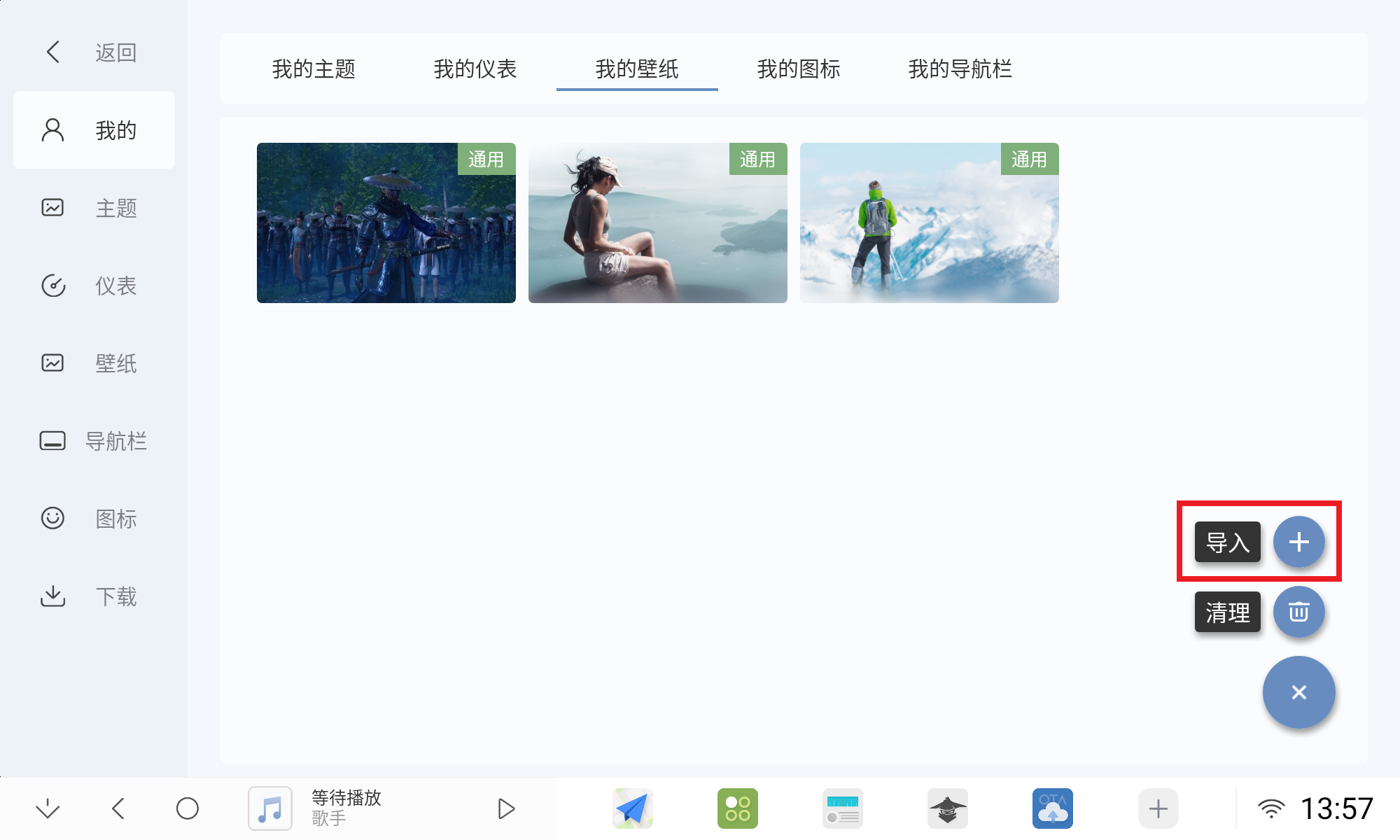This screenshot has width=1400, height=840.
Task: Launch the OTA update app from taskbar
Action: tap(1052, 808)
